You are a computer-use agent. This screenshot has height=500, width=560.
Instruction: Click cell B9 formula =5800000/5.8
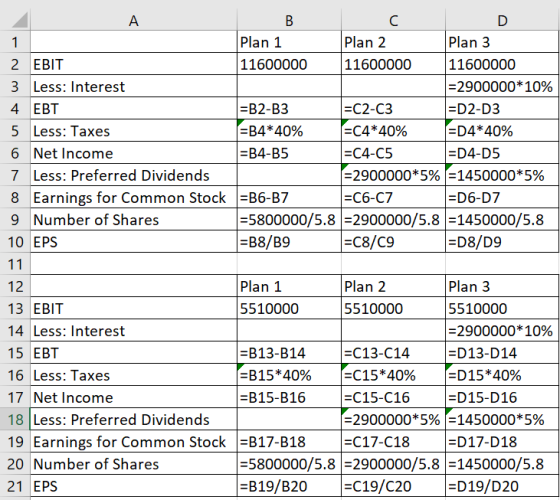pyautogui.click(x=289, y=219)
